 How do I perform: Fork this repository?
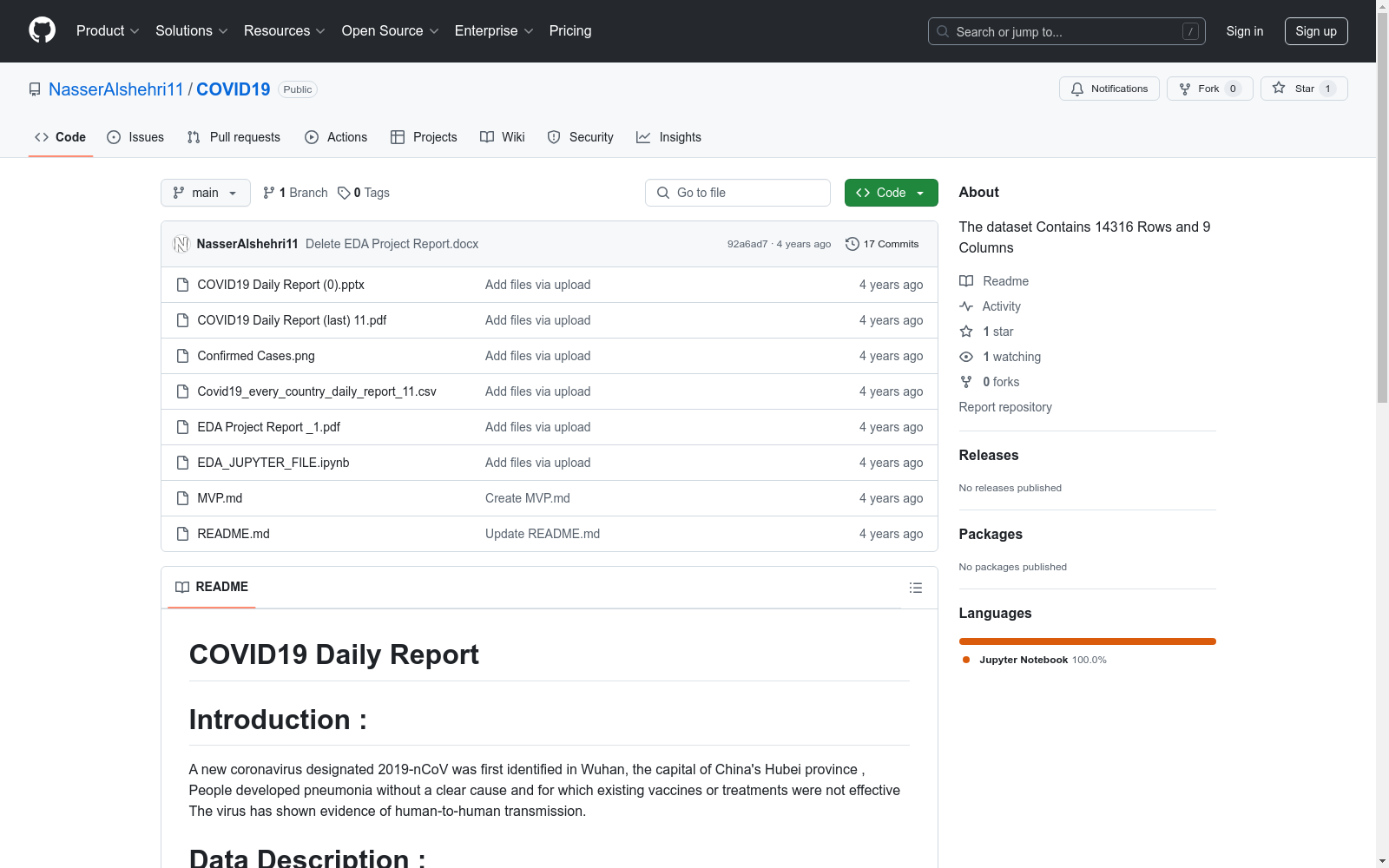point(1209,89)
